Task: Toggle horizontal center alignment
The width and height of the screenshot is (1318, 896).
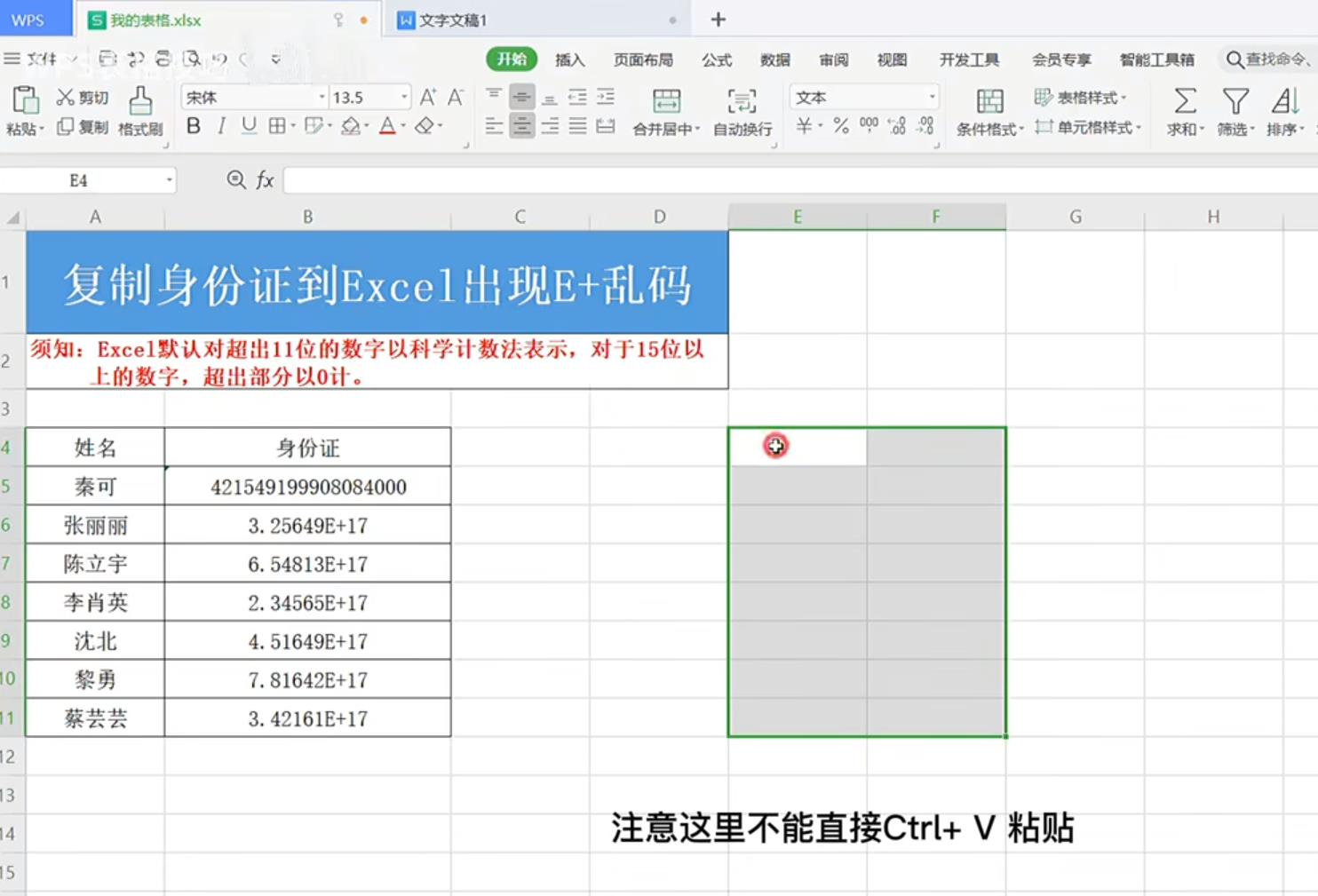Action: (522, 126)
